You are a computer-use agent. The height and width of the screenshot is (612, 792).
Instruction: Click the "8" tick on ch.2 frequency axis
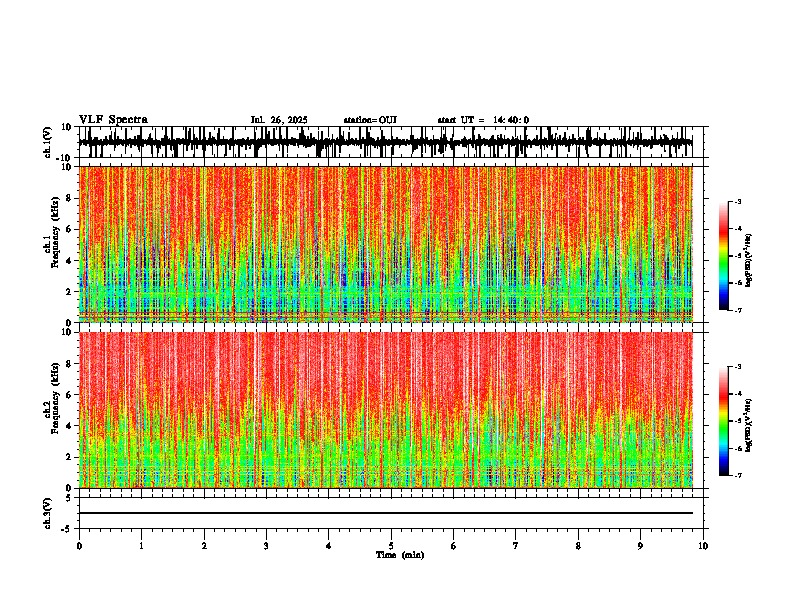point(70,364)
